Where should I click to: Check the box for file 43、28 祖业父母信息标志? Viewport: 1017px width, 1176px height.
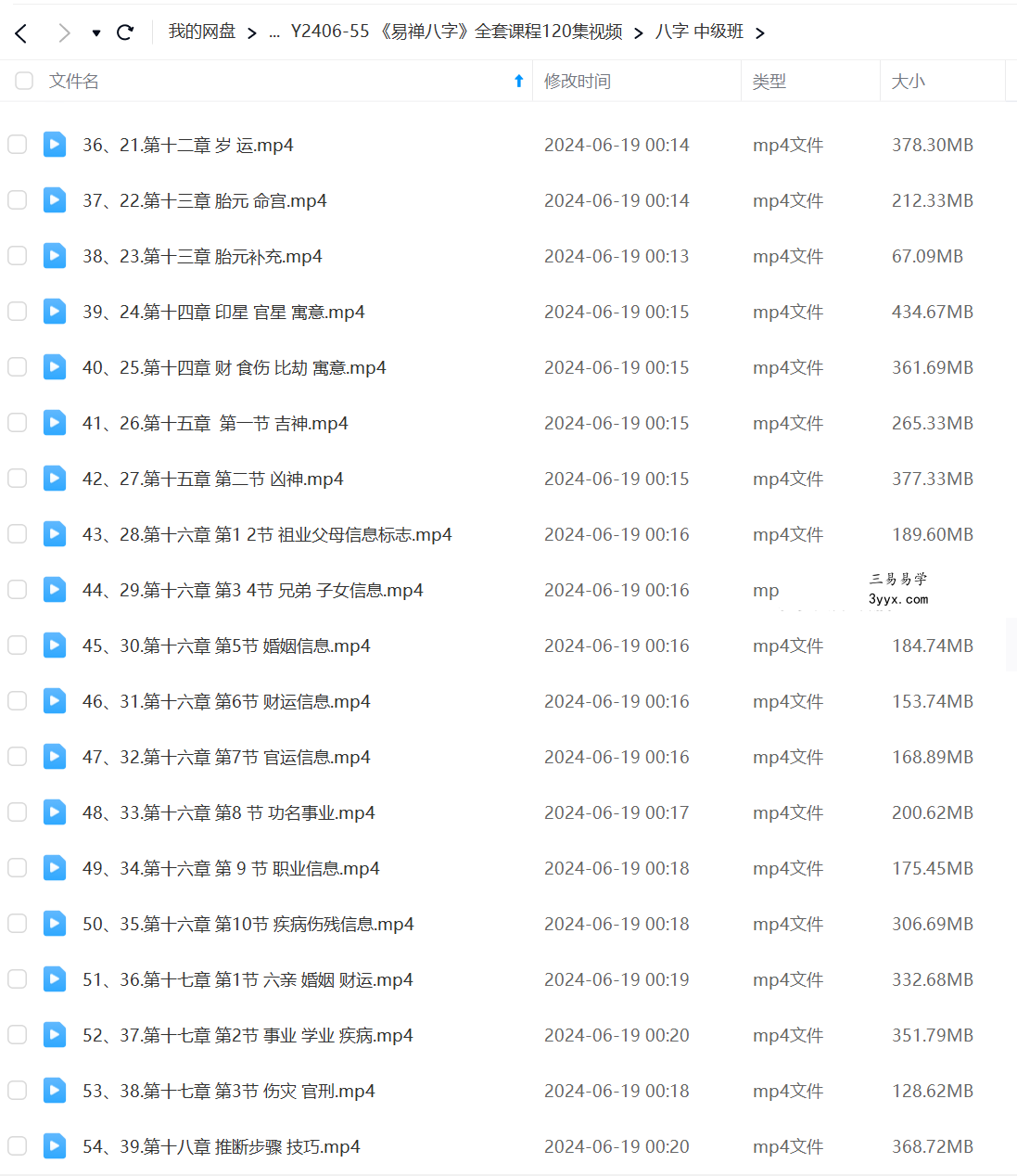click(x=18, y=534)
